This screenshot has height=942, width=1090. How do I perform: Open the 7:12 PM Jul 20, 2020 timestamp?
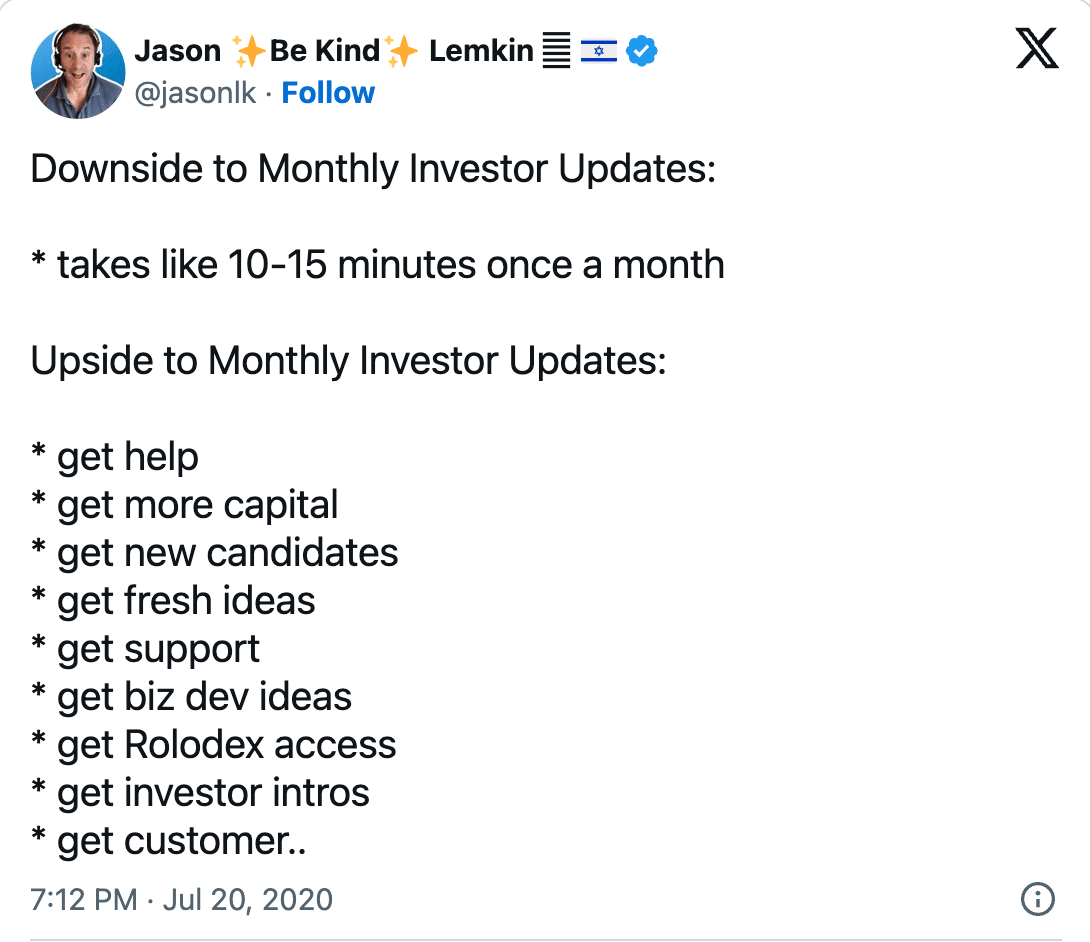181,900
